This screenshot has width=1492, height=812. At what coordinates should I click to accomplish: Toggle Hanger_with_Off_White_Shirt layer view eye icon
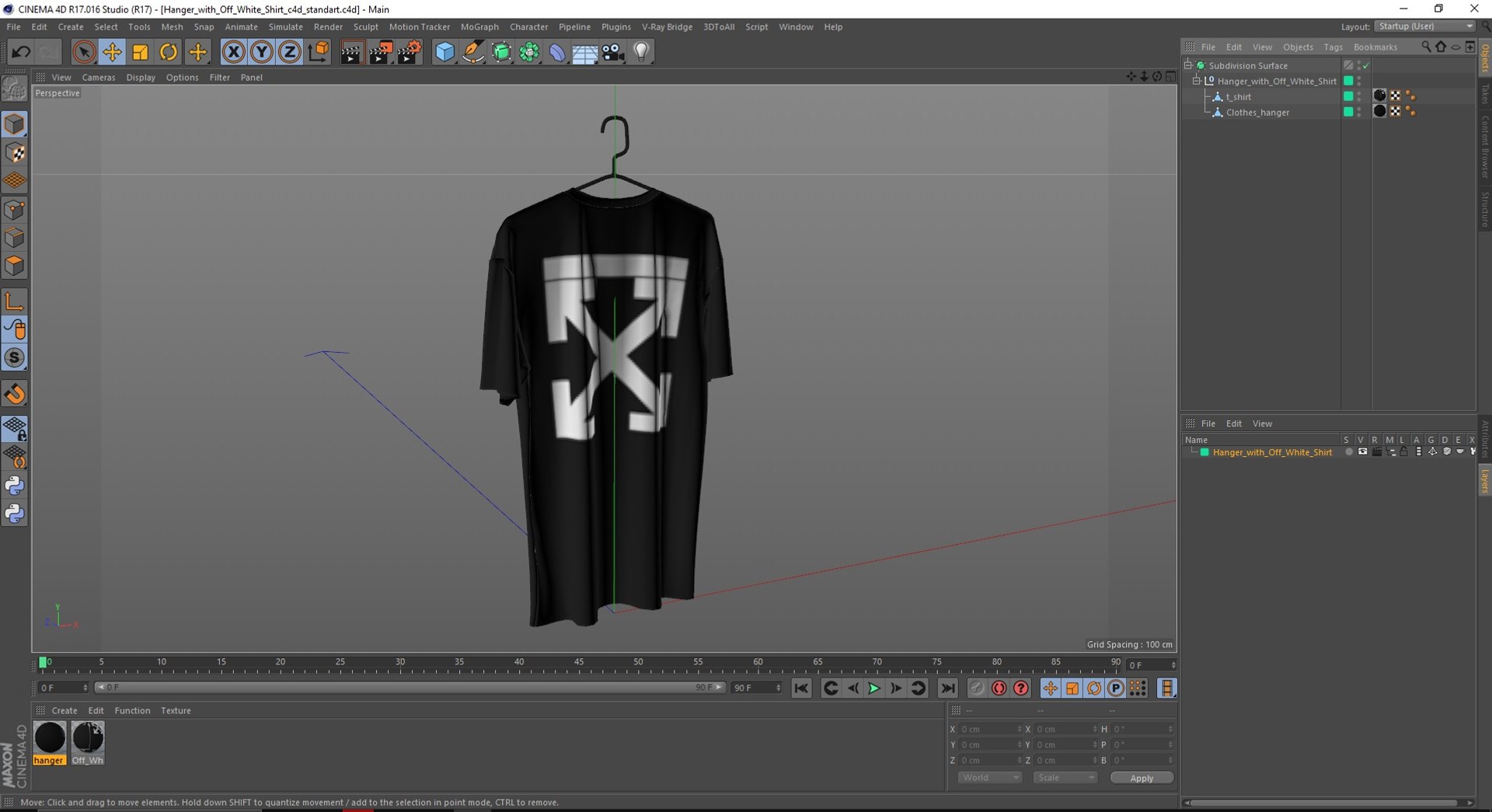pos(1362,452)
